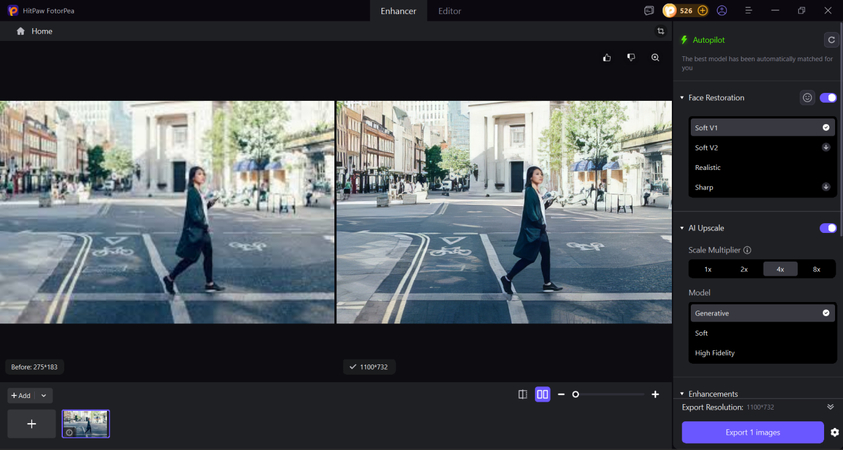
Task: Switch to side-by-side compare view
Action: click(x=542, y=395)
